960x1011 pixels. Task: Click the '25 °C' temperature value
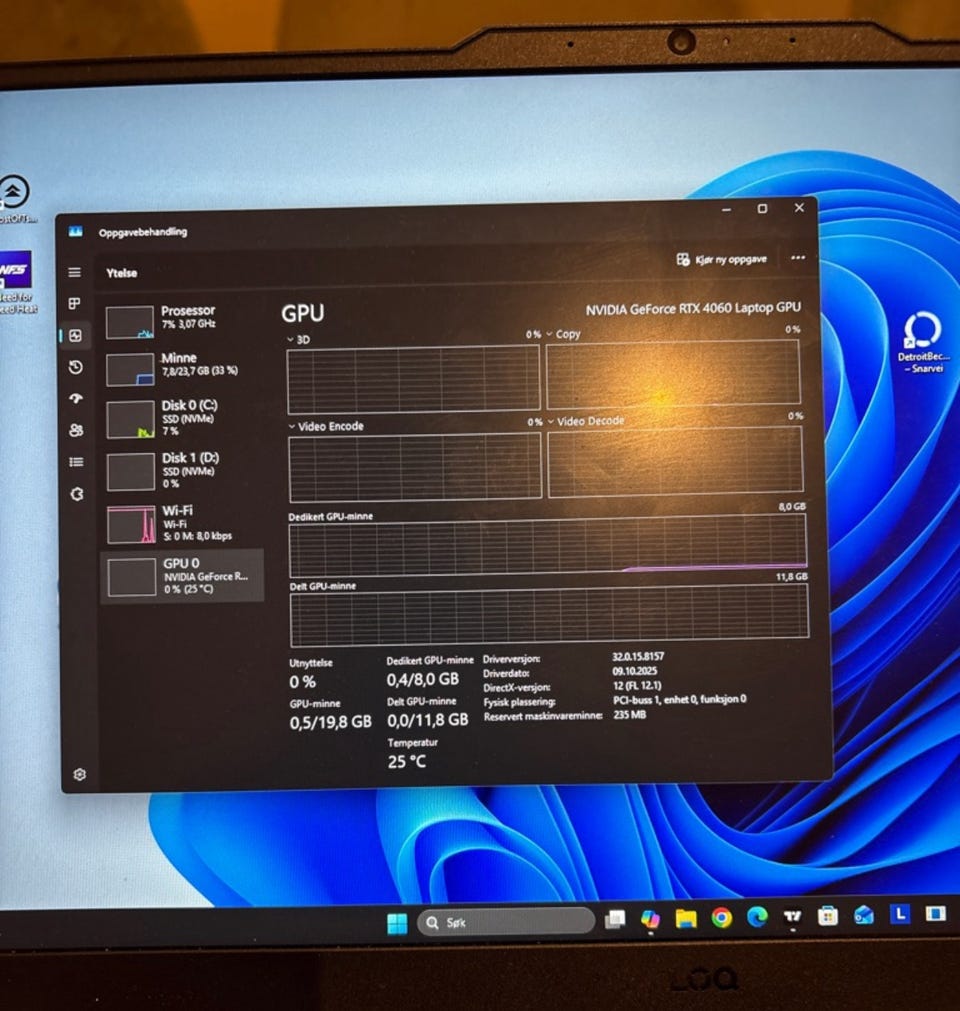pos(407,762)
